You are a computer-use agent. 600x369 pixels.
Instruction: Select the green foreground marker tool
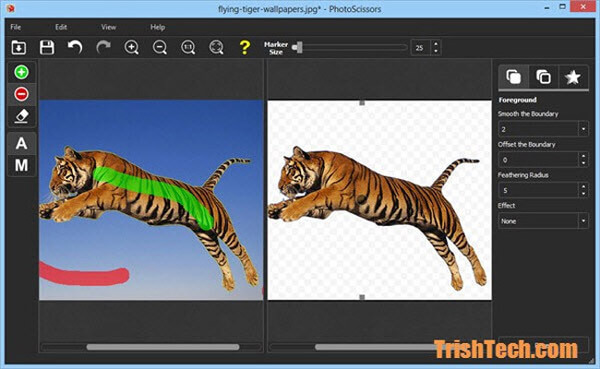point(21,72)
